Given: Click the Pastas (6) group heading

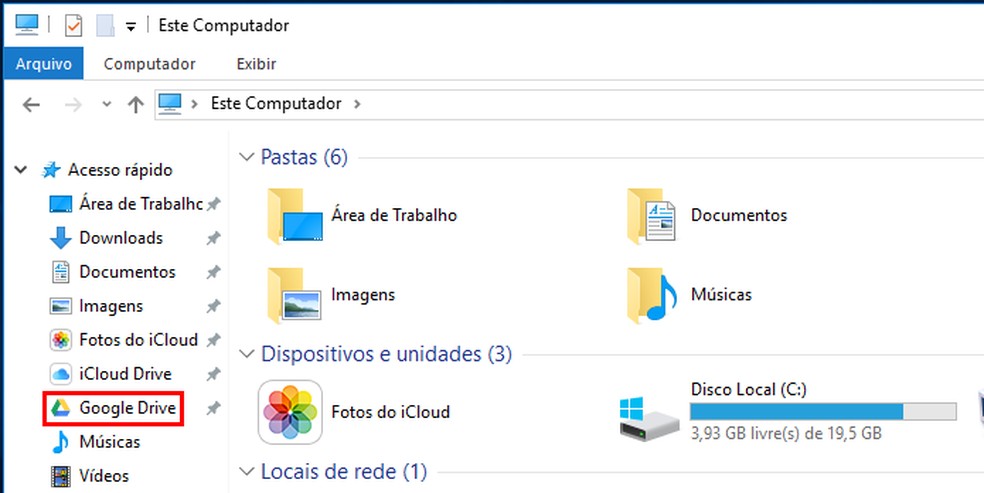Looking at the screenshot, I should [x=304, y=157].
